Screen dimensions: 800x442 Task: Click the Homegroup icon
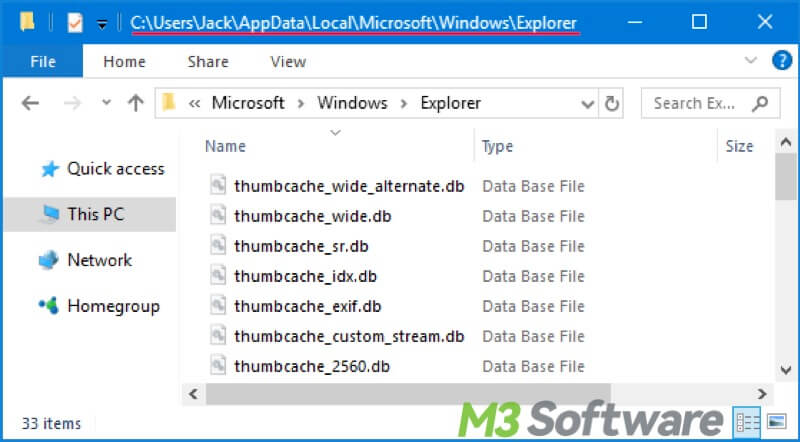tap(49, 306)
